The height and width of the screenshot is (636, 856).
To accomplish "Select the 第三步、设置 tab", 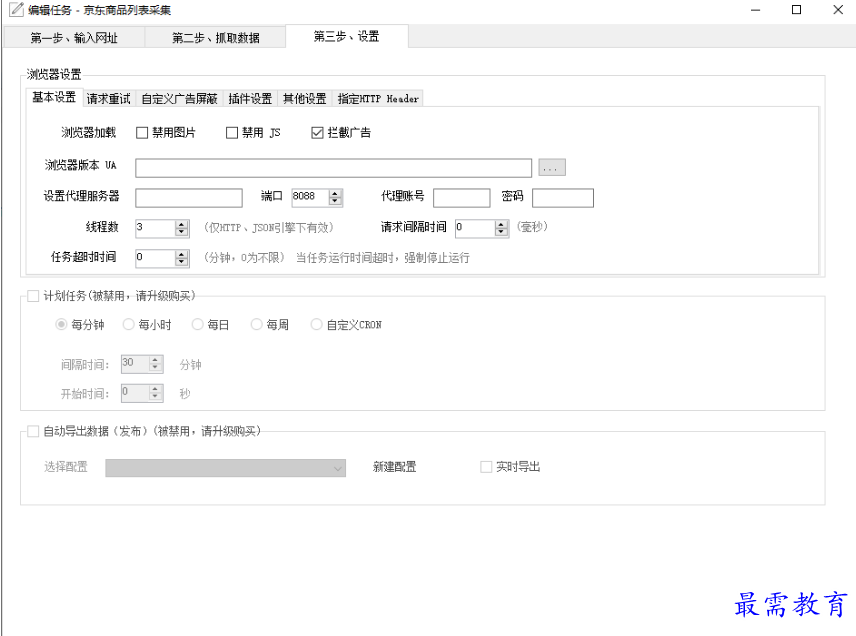I will (x=347, y=36).
